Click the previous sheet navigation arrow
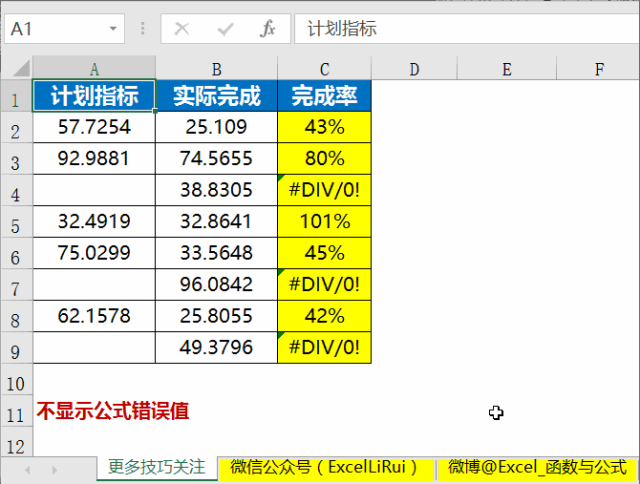The width and height of the screenshot is (640, 484). (27, 470)
